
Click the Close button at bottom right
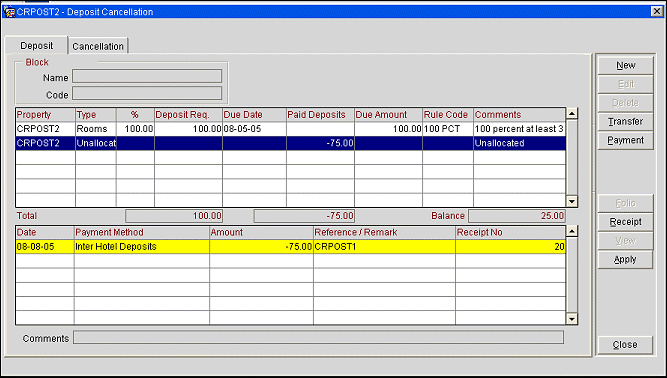tap(625, 345)
